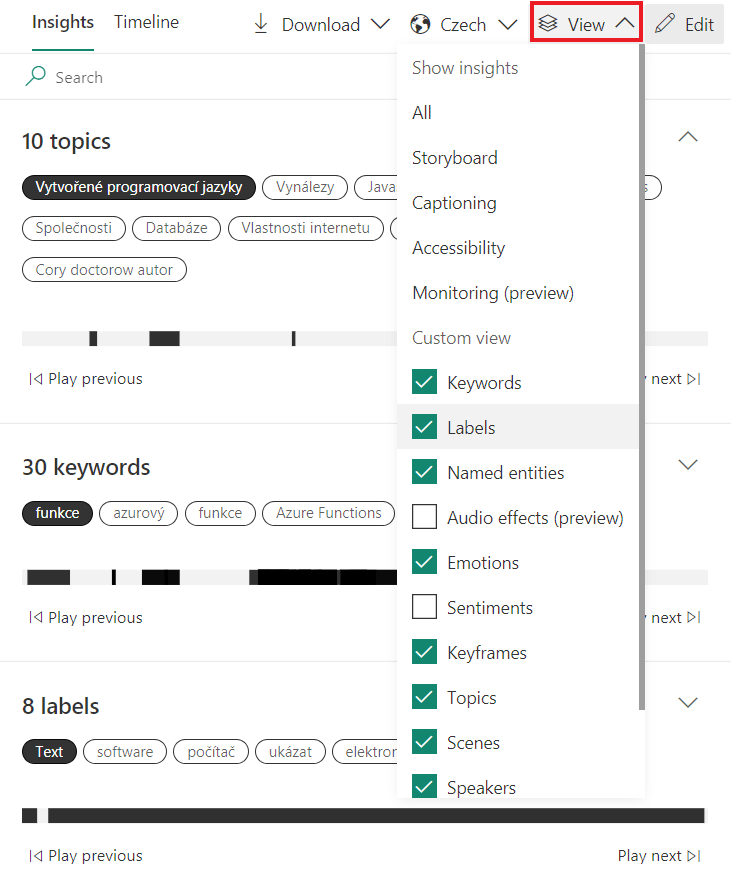Viewport: 731px width, 886px height.
Task: Click the download arrow icon
Action: pos(261,24)
